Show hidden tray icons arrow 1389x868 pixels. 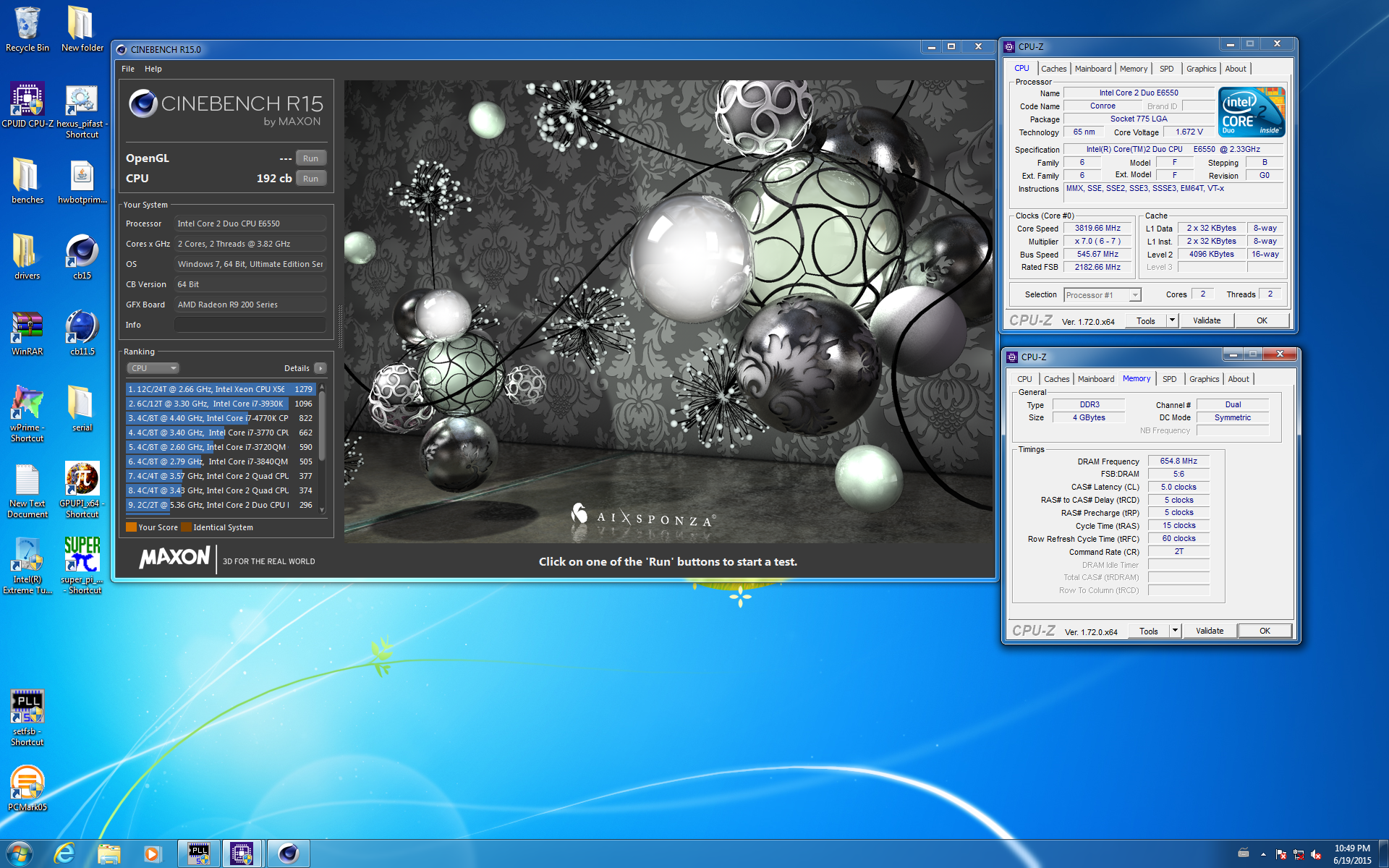pyautogui.click(x=1263, y=854)
